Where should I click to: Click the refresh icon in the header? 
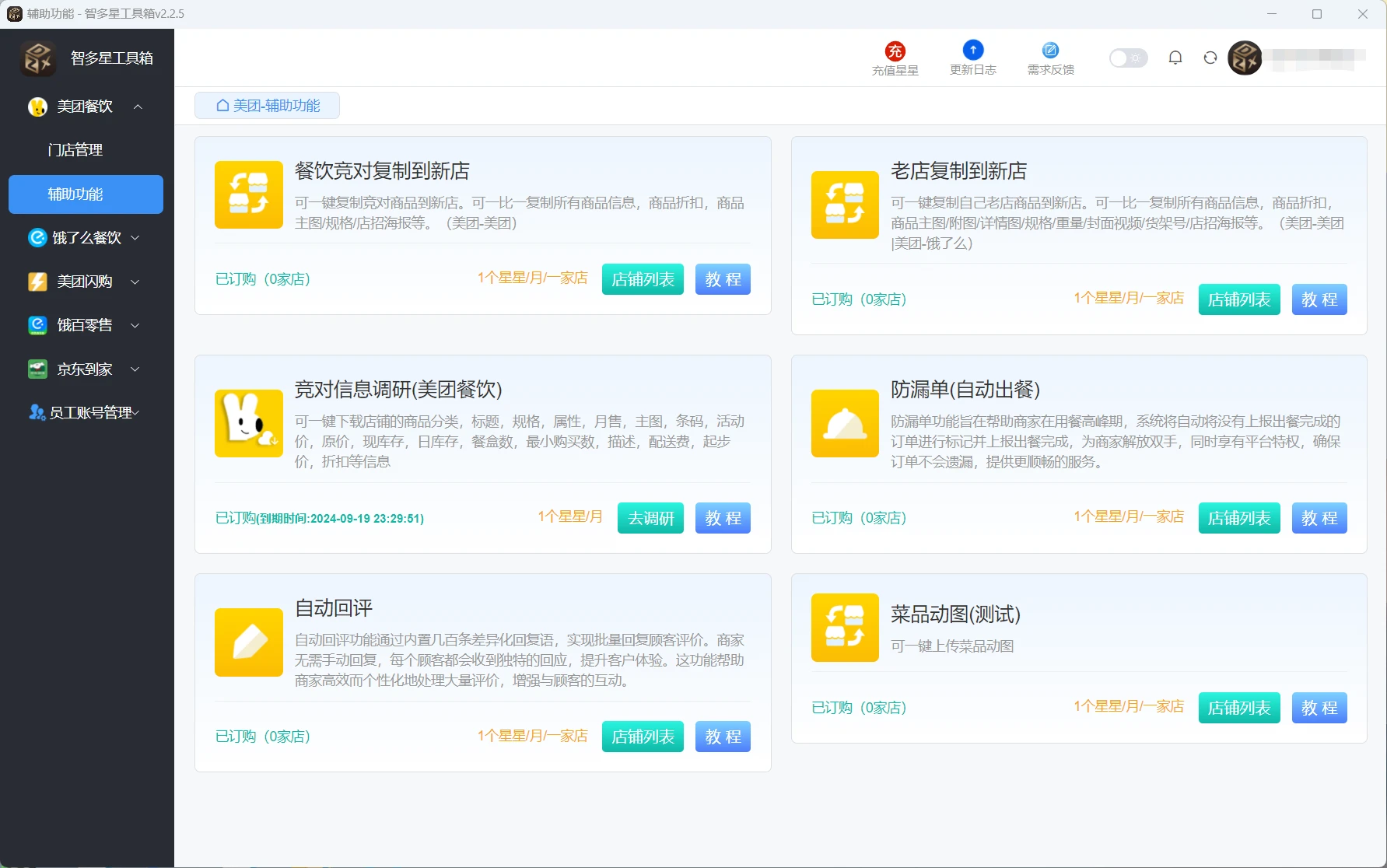pyautogui.click(x=1210, y=58)
